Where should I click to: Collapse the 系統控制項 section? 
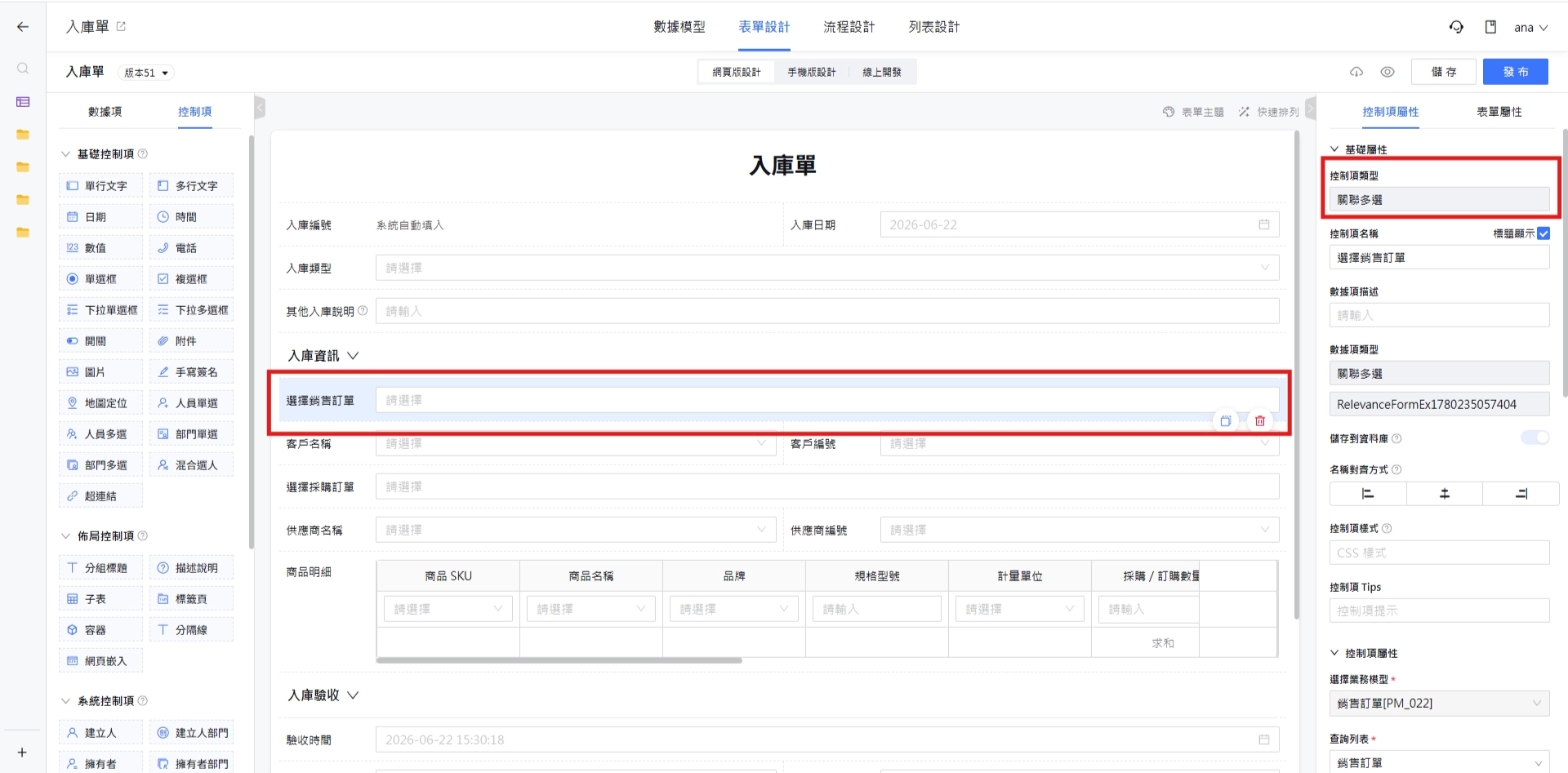(x=66, y=700)
